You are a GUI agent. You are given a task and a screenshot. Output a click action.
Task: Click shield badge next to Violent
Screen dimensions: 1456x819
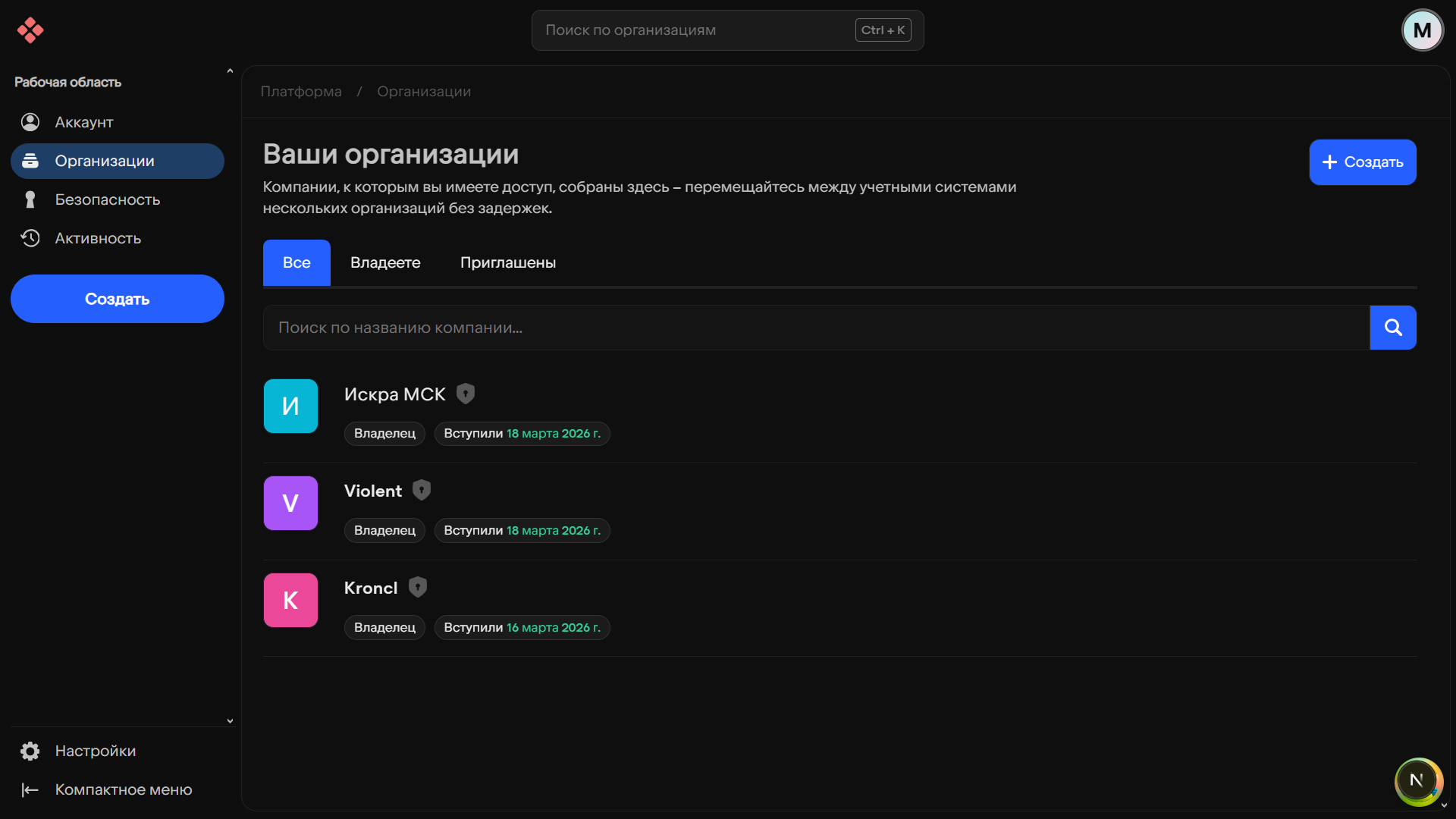pyautogui.click(x=422, y=491)
